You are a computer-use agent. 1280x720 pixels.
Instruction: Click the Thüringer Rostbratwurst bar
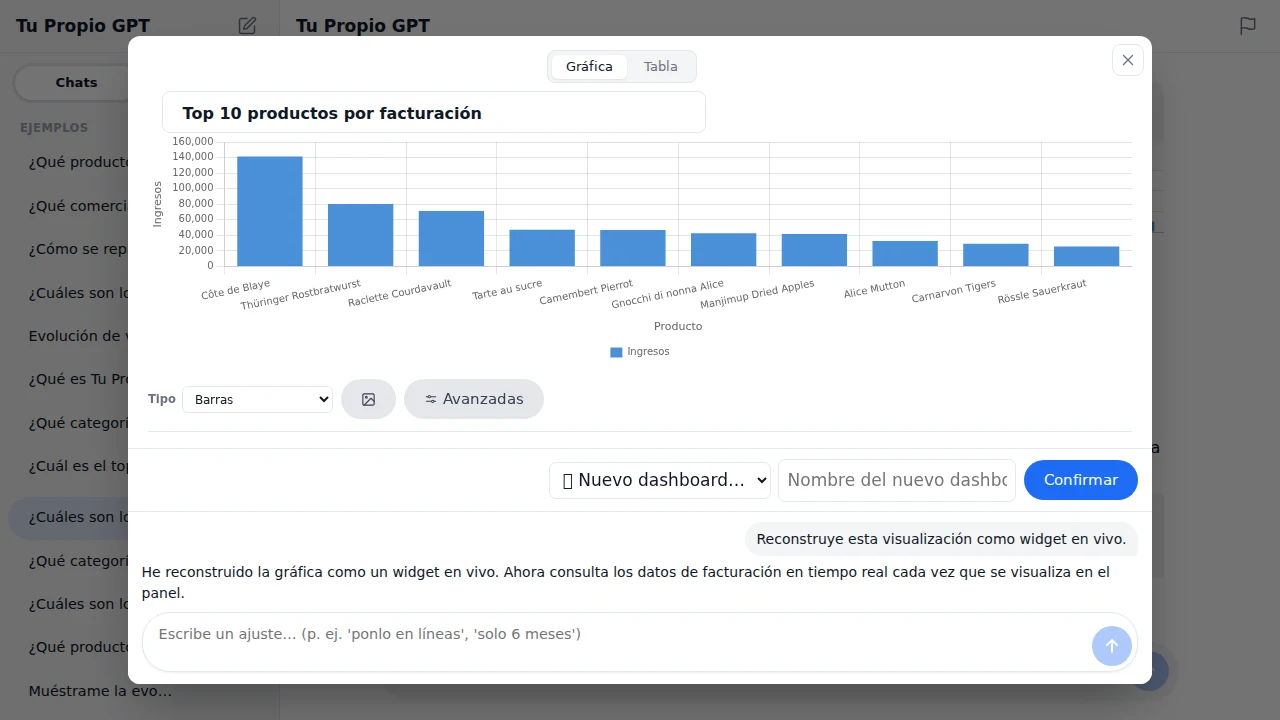pyautogui.click(x=360, y=235)
